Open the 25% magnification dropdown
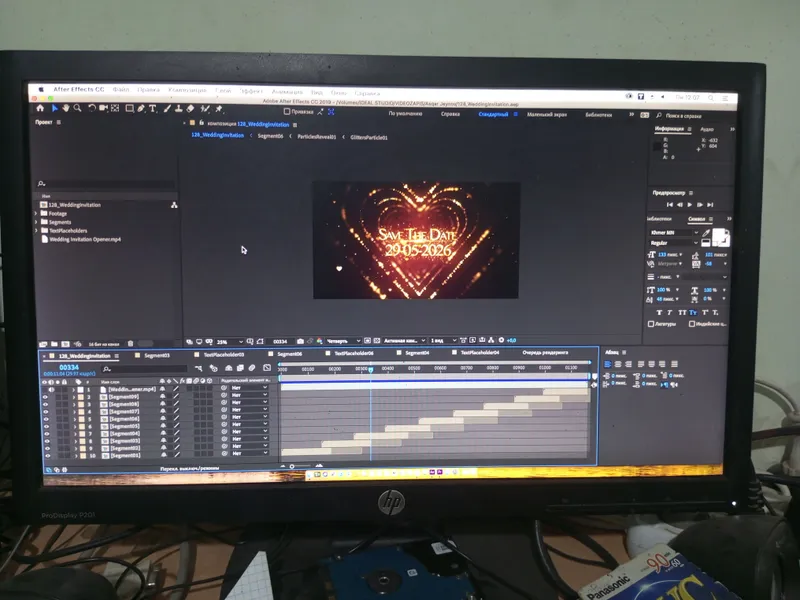 (230, 341)
